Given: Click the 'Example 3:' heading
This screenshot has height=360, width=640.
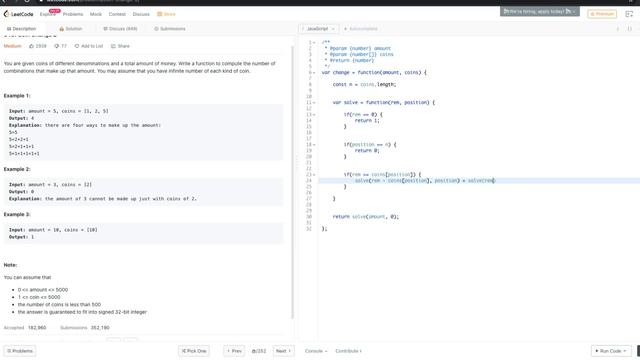Looking at the screenshot, I should pos(17,215).
